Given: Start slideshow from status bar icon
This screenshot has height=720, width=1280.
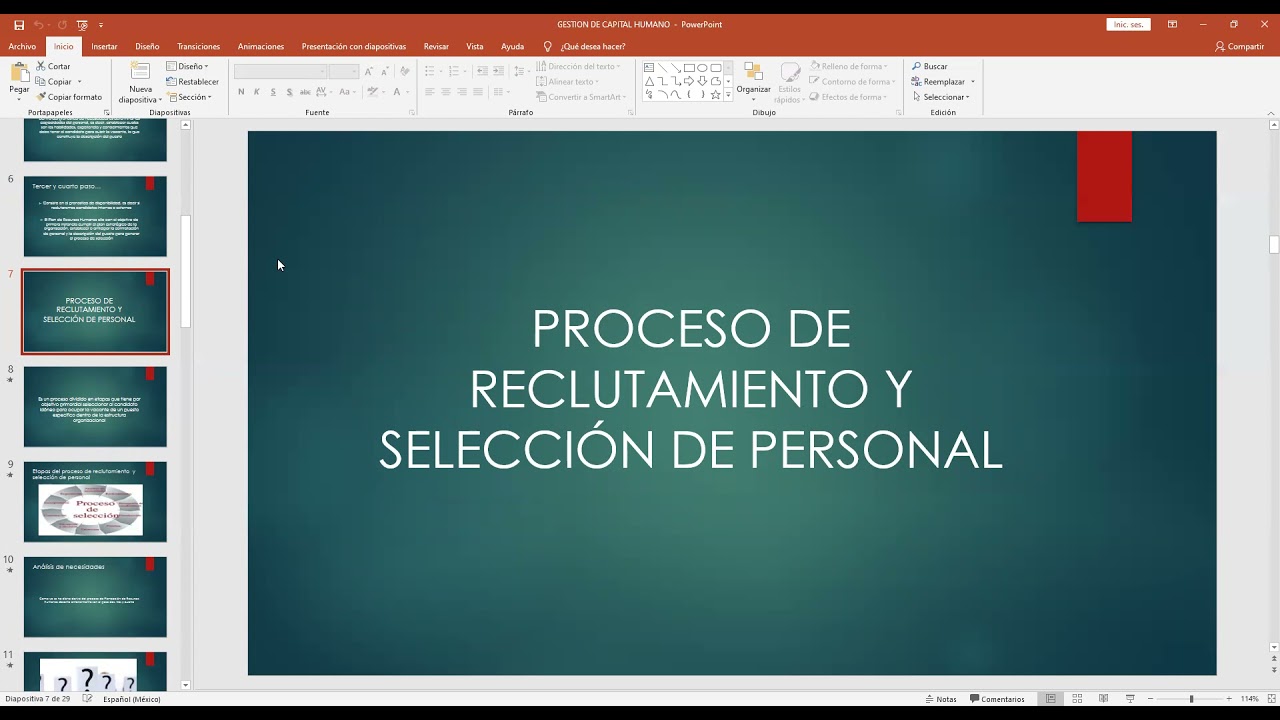Looking at the screenshot, I should (x=1130, y=699).
